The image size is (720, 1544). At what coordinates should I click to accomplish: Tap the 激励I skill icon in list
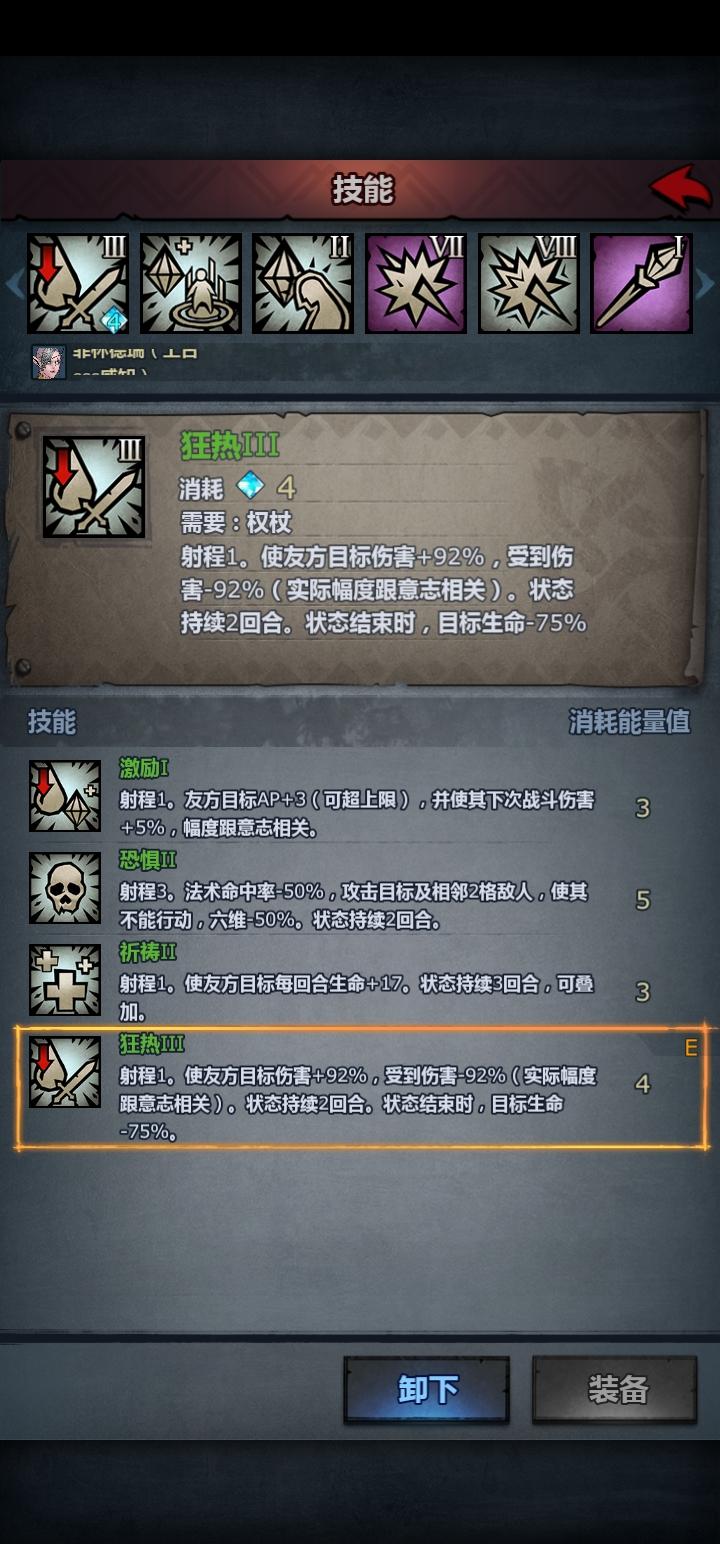coord(65,796)
